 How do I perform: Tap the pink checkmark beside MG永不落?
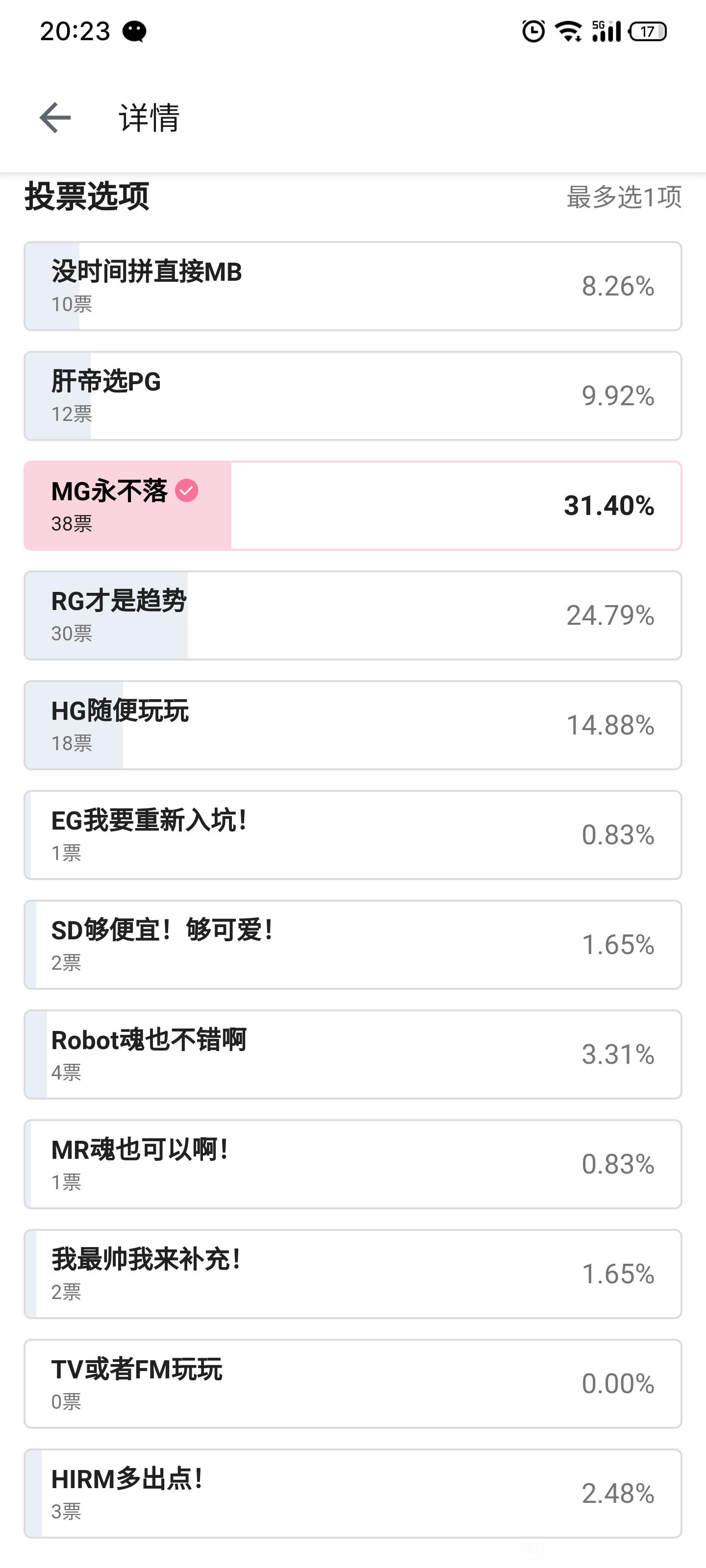[x=186, y=490]
